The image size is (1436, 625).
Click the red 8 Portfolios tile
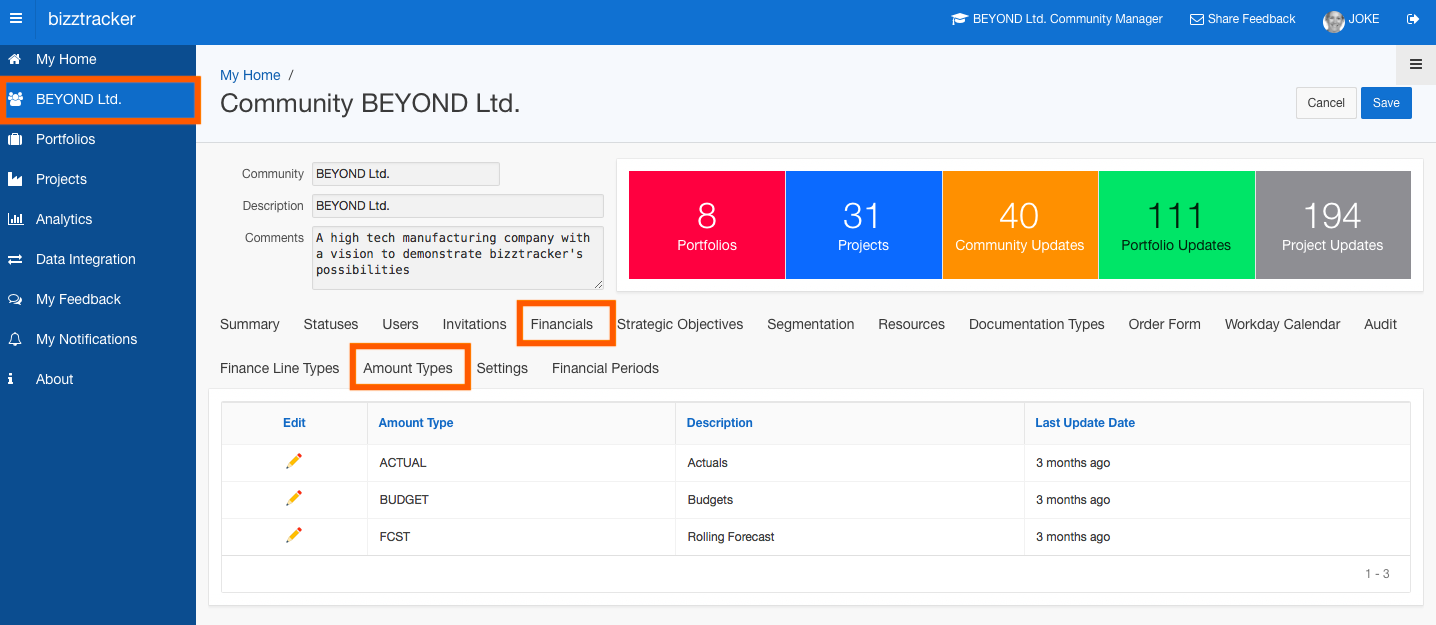tap(707, 225)
